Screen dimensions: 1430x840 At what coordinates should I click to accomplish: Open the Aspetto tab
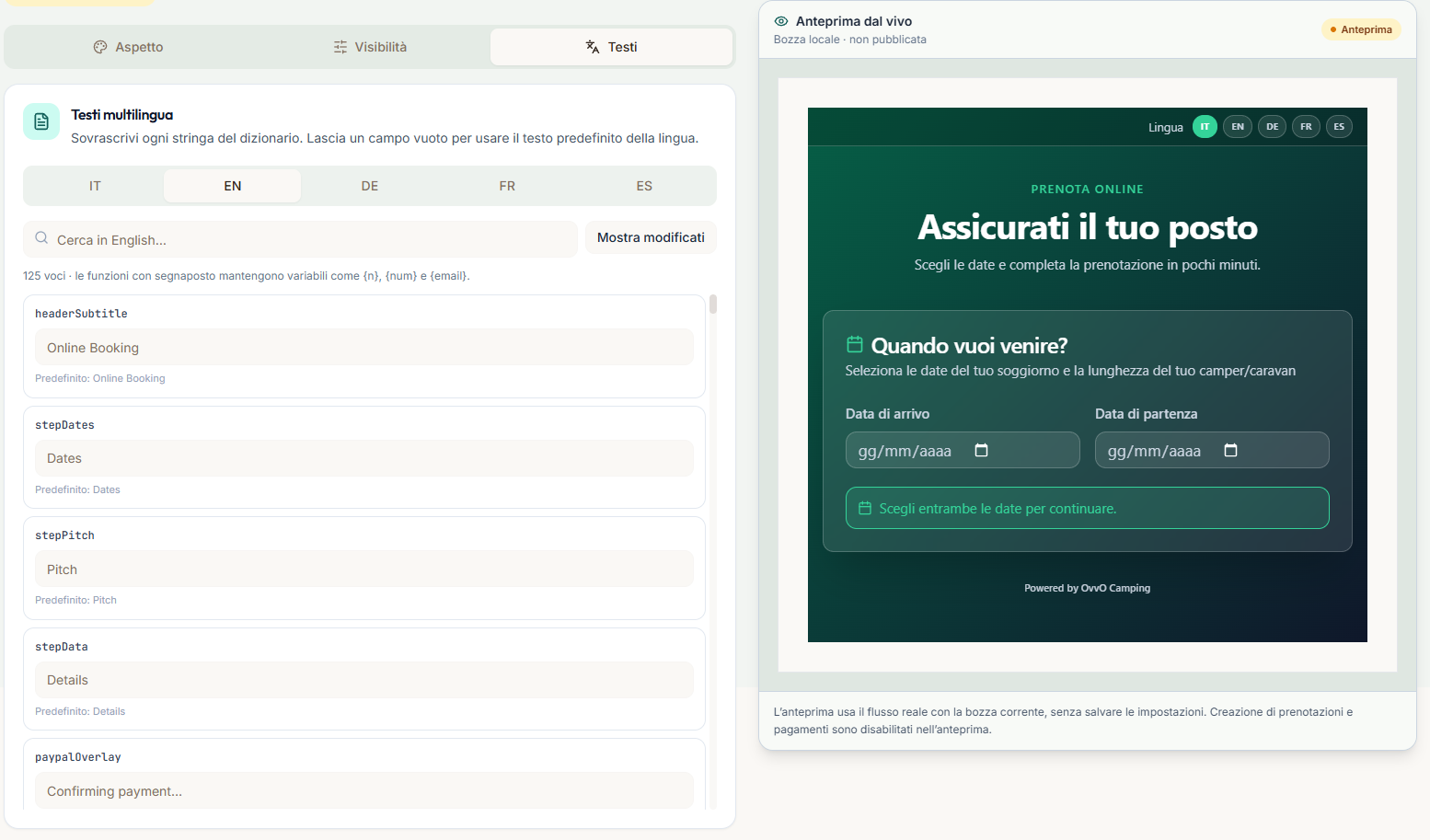pyautogui.click(x=128, y=47)
